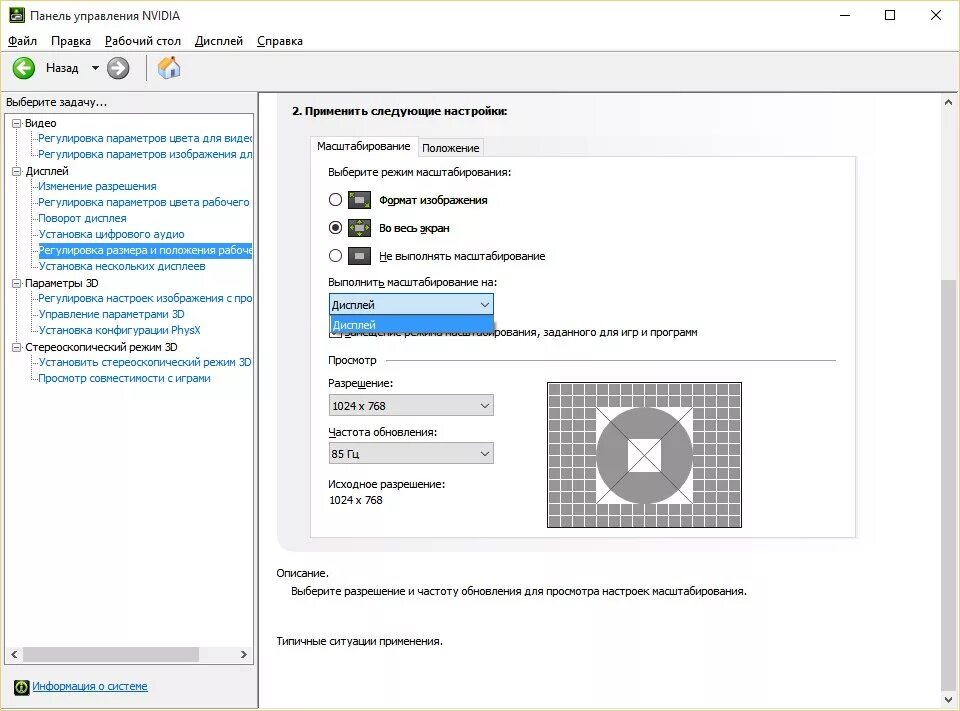960x711 pixels.
Task: Click the scaling preview test pattern
Action: click(644, 455)
